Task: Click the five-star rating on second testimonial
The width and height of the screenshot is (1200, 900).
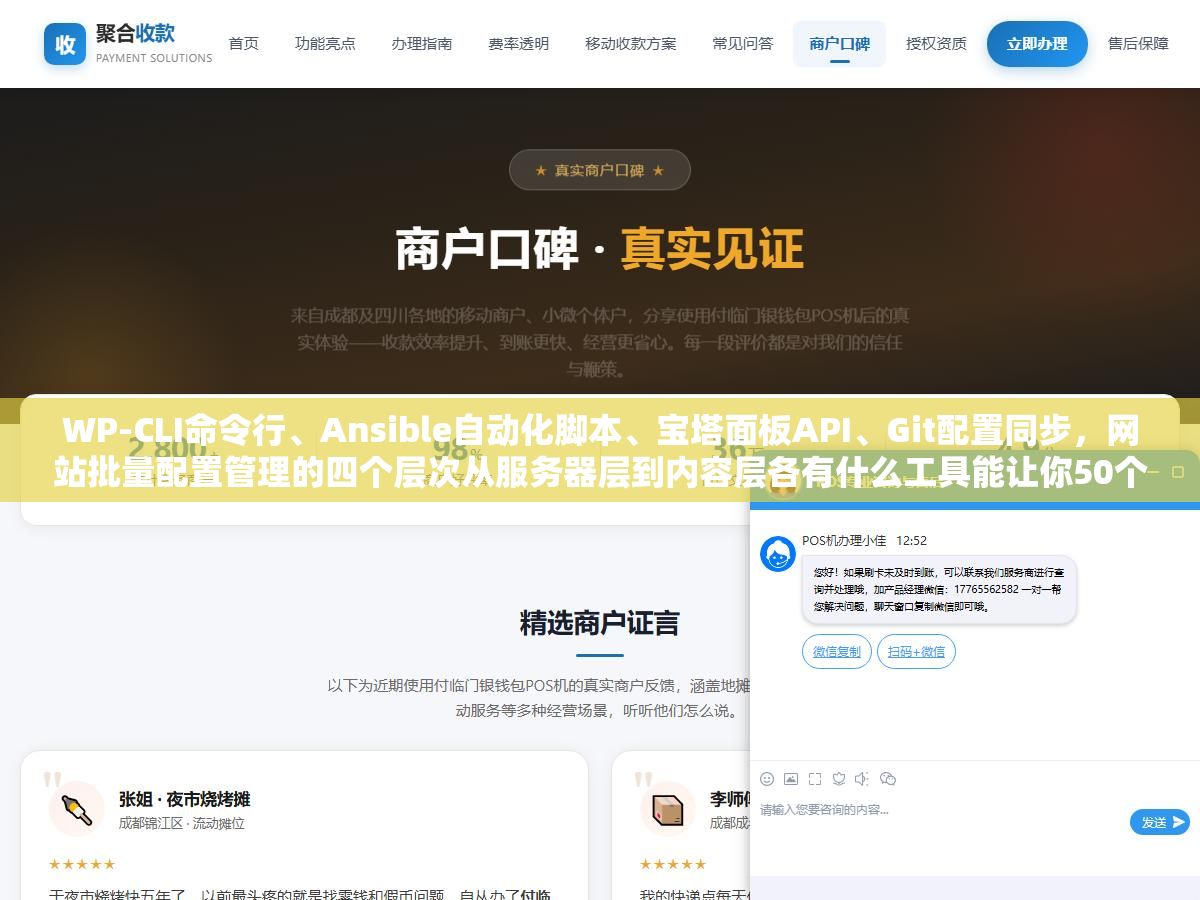Action: [673, 864]
